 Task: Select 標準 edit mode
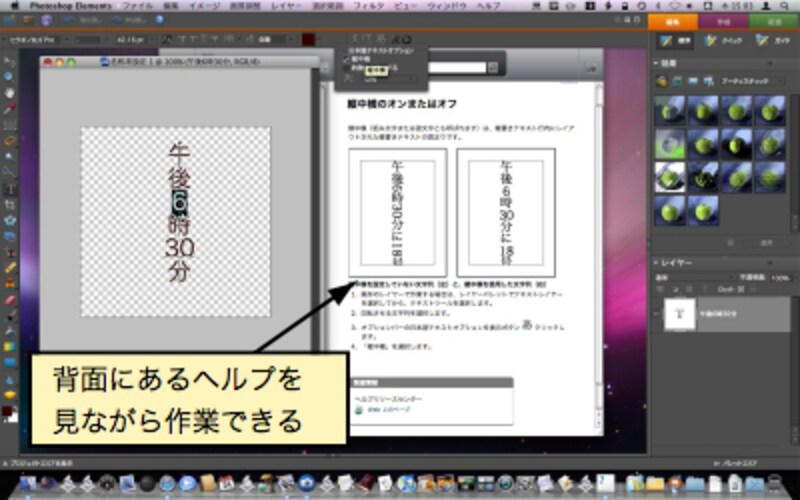pyautogui.click(x=674, y=41)
